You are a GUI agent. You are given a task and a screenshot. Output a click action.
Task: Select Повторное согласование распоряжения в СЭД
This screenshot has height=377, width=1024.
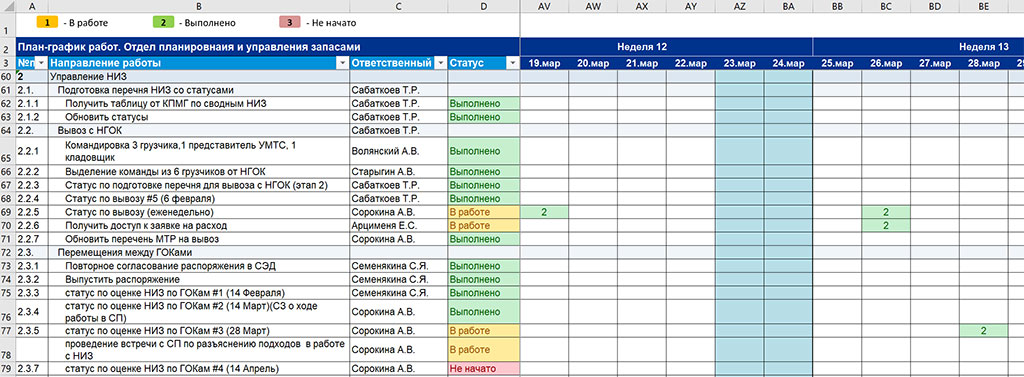(x=199, y=266)
